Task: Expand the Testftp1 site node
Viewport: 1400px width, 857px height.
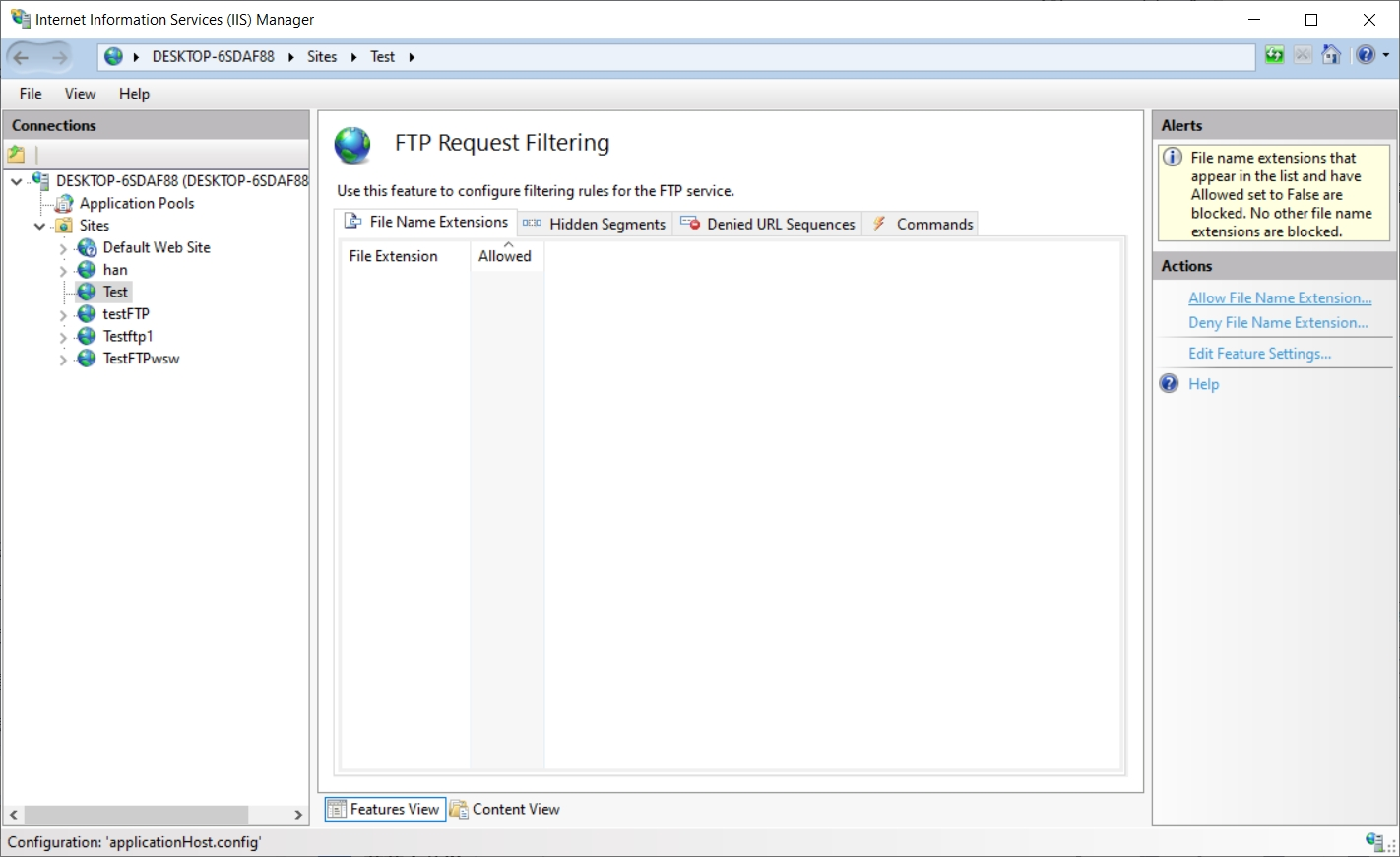Action: [63, 337]
